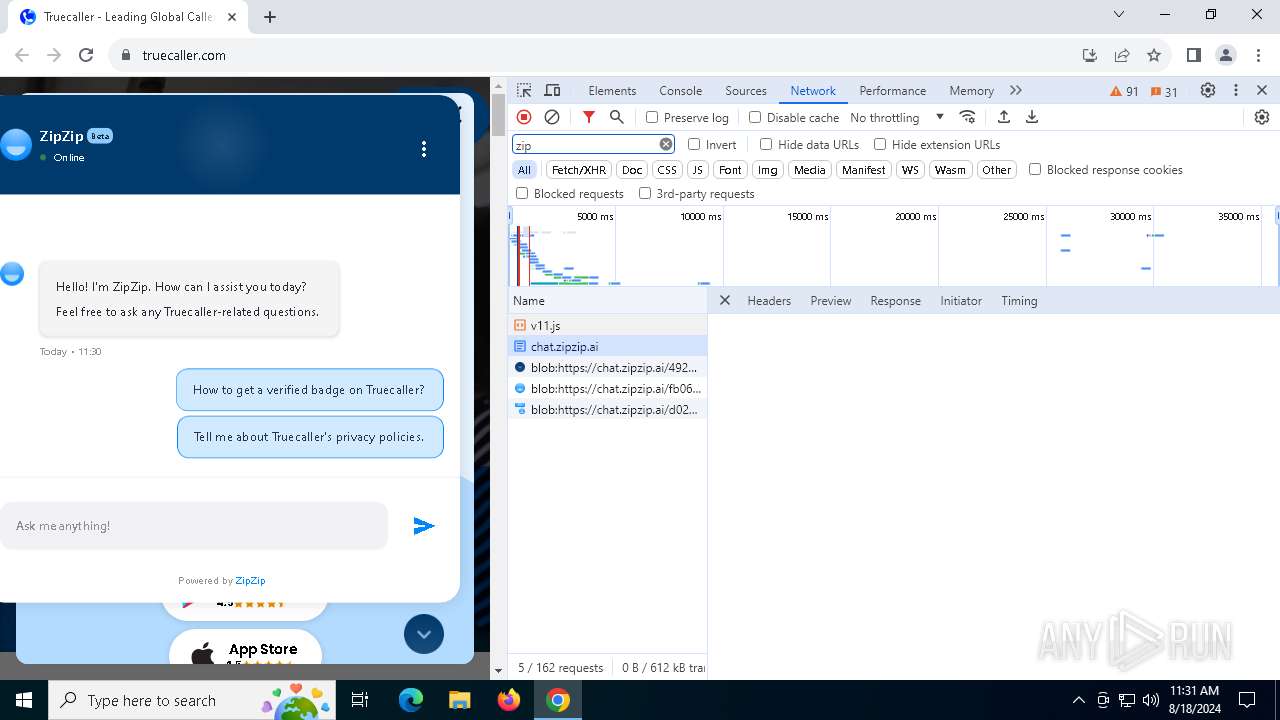The height and width of the screenshot is (720, 1280).
Task: Check 3rd-party requests option
Action: coord(645,193)
